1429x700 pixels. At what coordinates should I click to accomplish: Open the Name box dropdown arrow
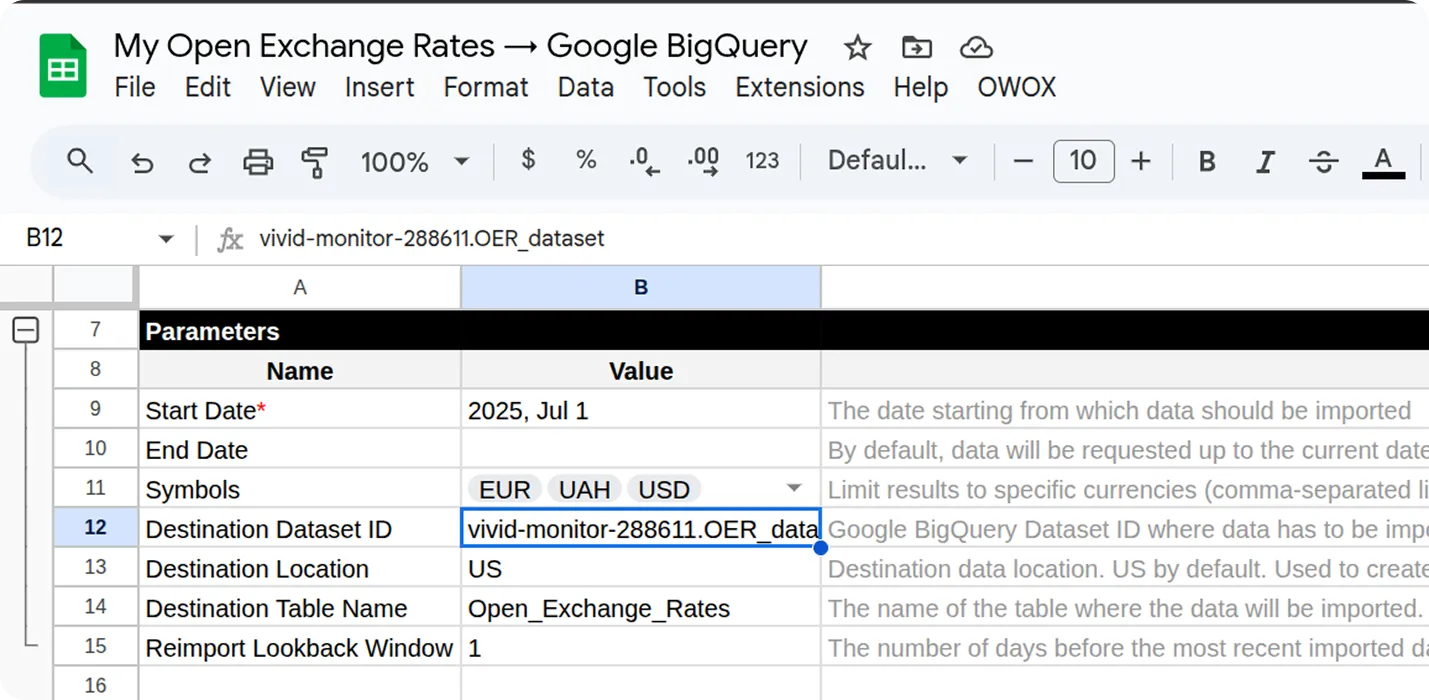tap(166, 239)
